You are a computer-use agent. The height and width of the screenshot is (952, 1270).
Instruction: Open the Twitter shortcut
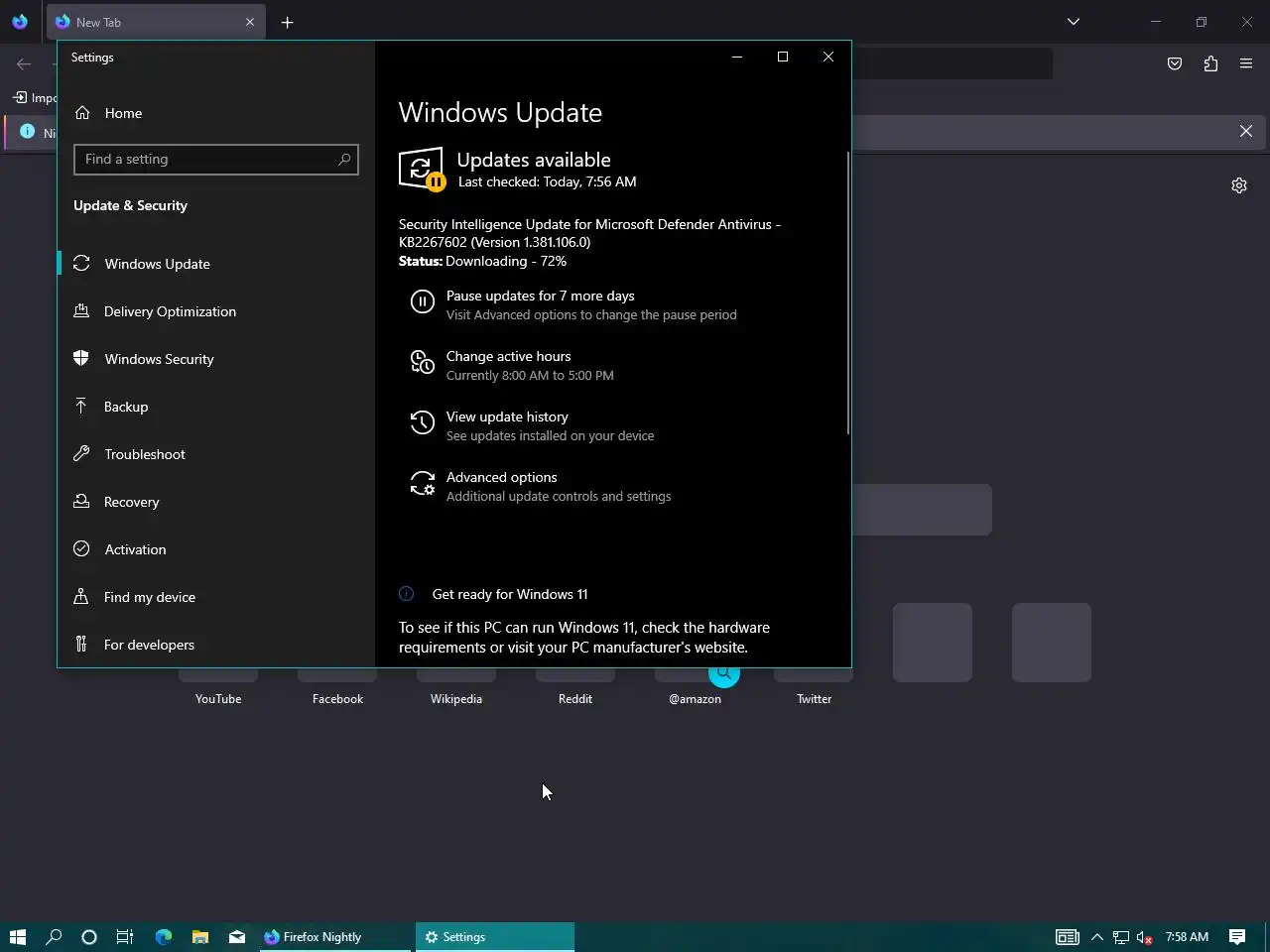tap(814, 686)
